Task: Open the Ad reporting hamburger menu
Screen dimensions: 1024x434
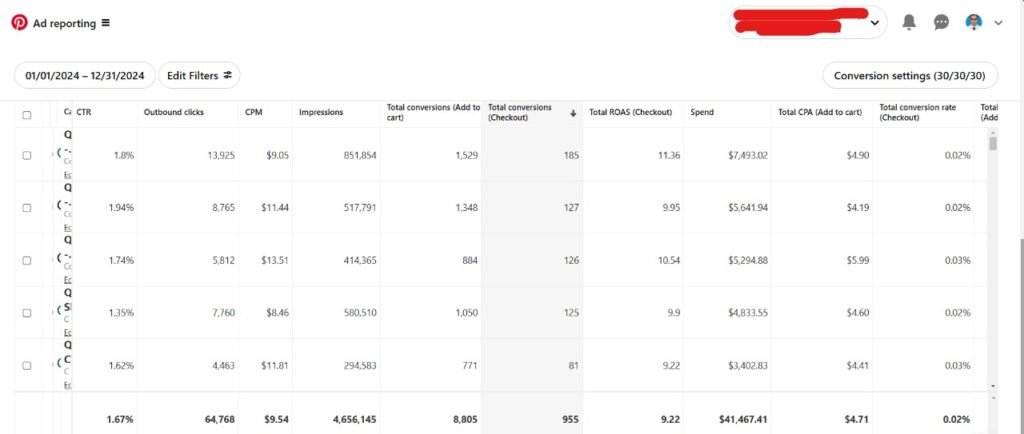Action: point(106,22)
